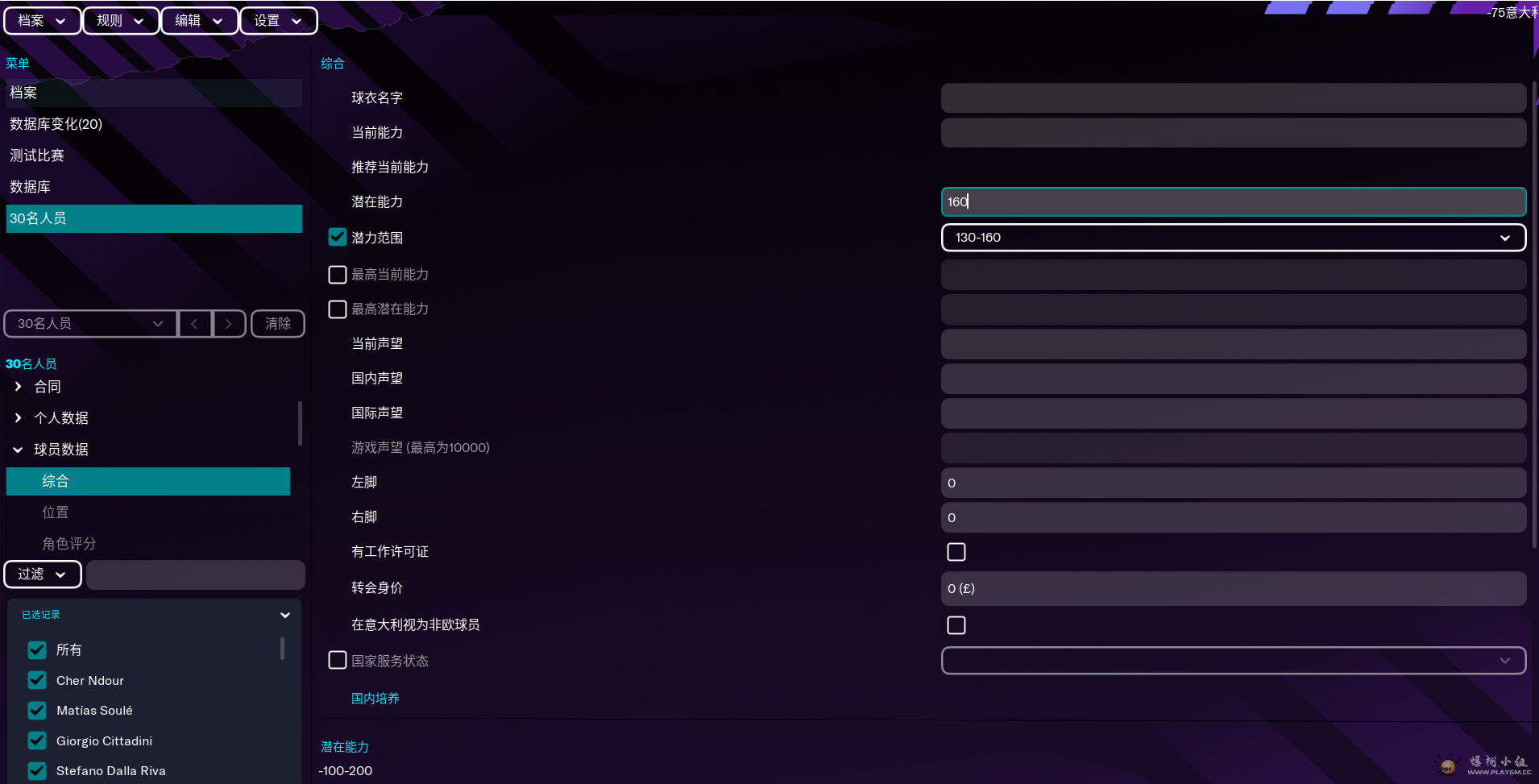
Task: Select 测试比赛 in the menu
Action: click(x=154, y=156)
